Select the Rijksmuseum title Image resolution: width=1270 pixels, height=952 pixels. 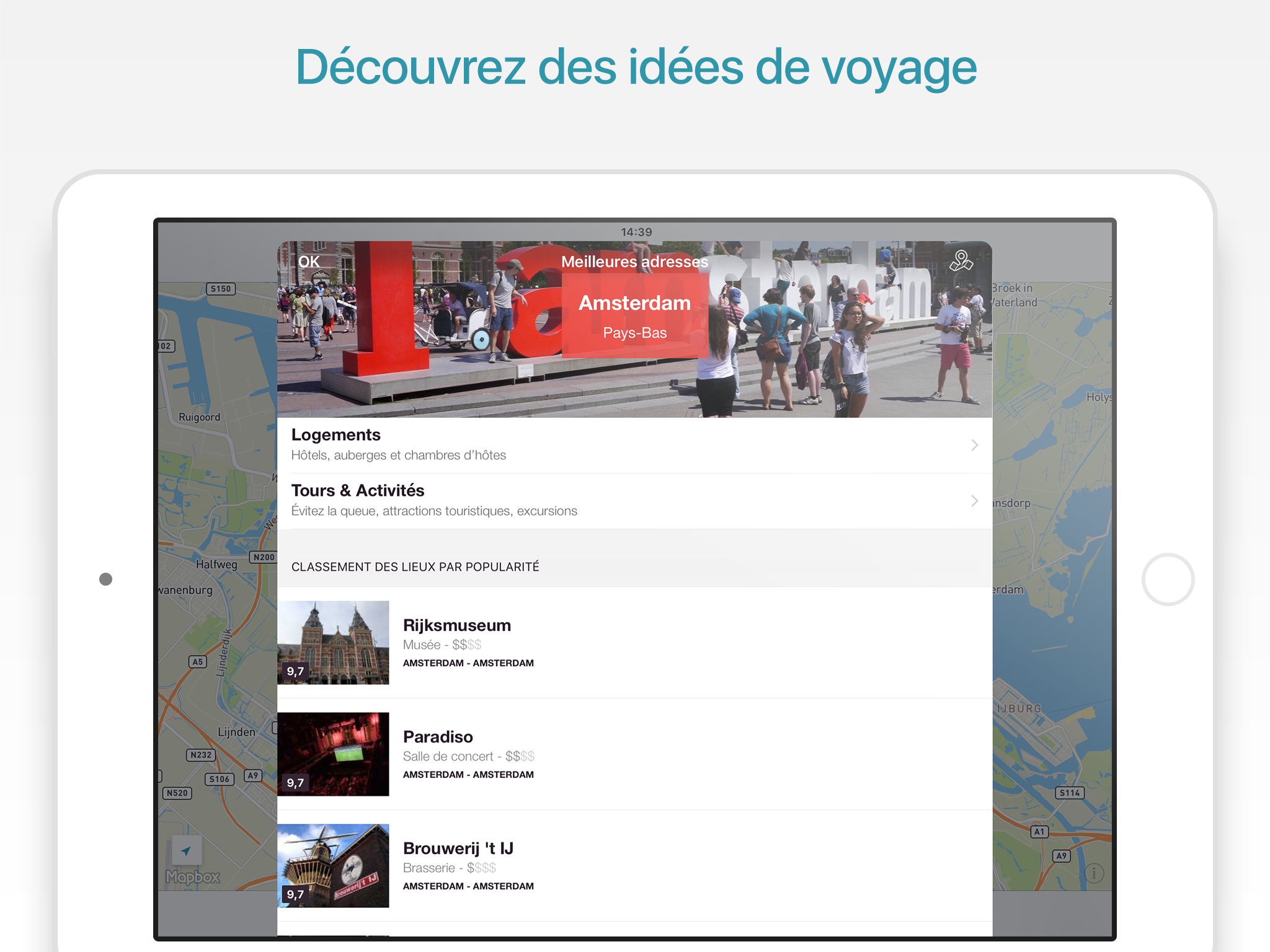[x=457, y=625]
